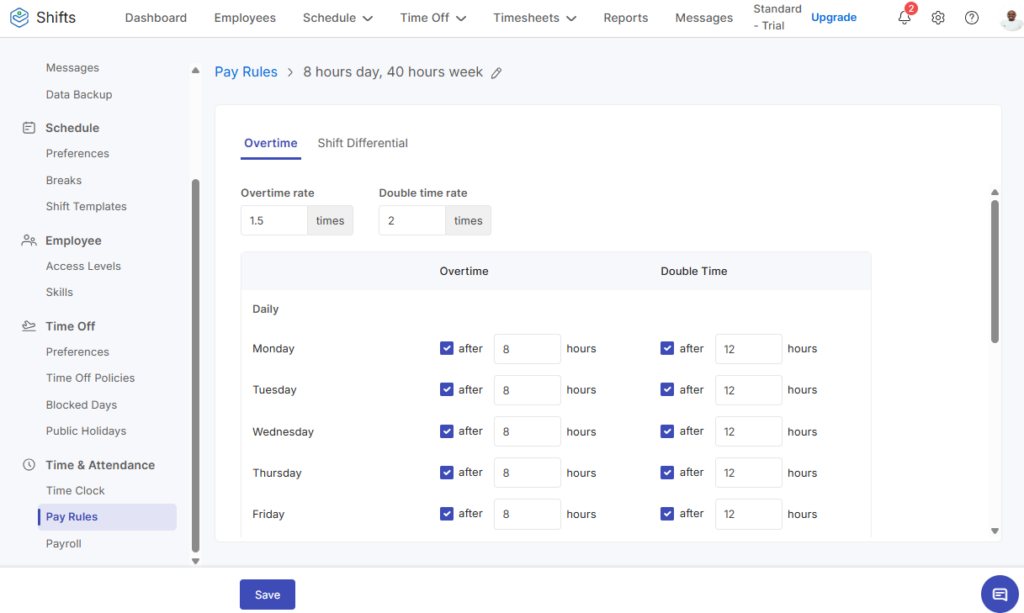
Task: Open Time Clock settings
Action: 75,491
